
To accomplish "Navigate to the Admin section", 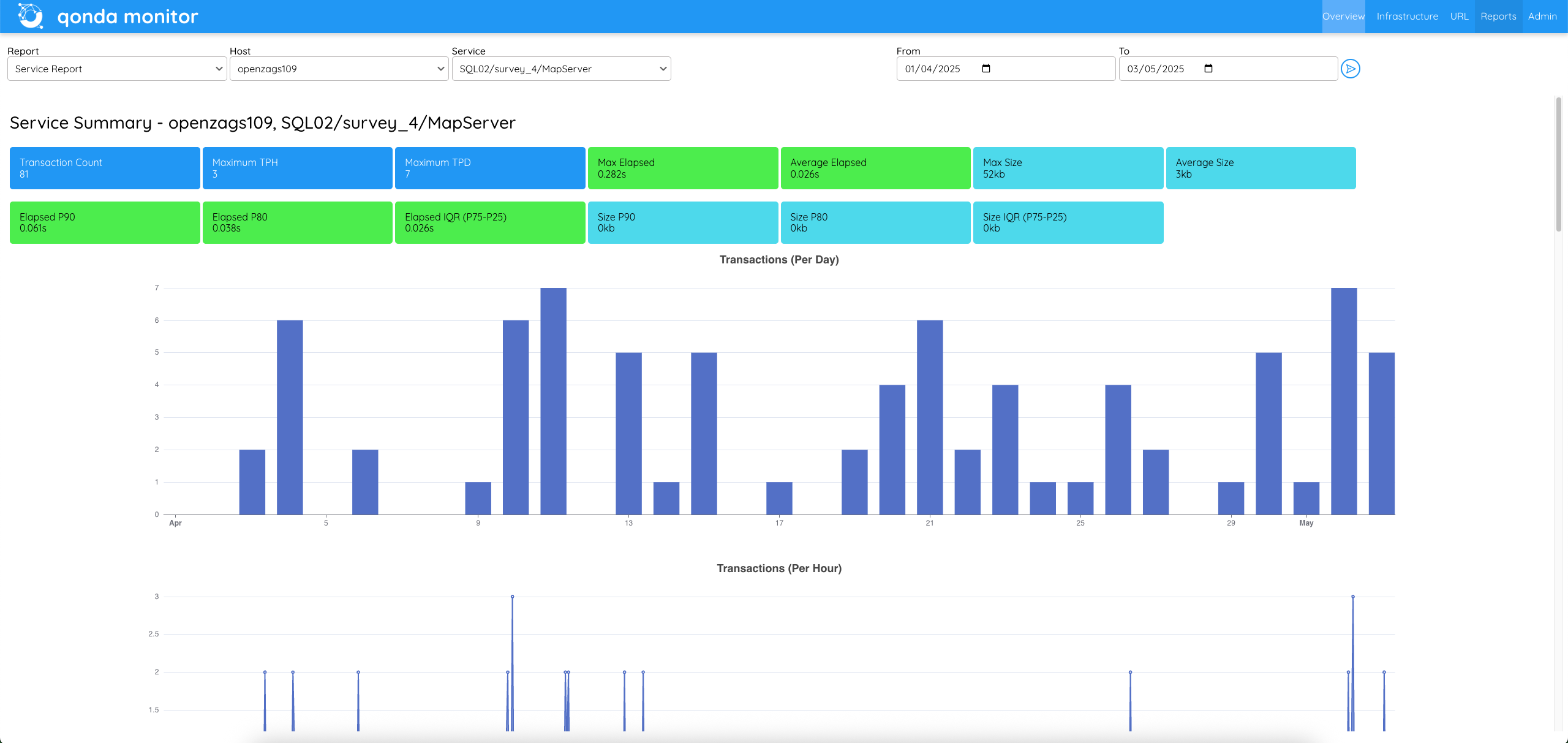I will click(x=1543, y=16).
